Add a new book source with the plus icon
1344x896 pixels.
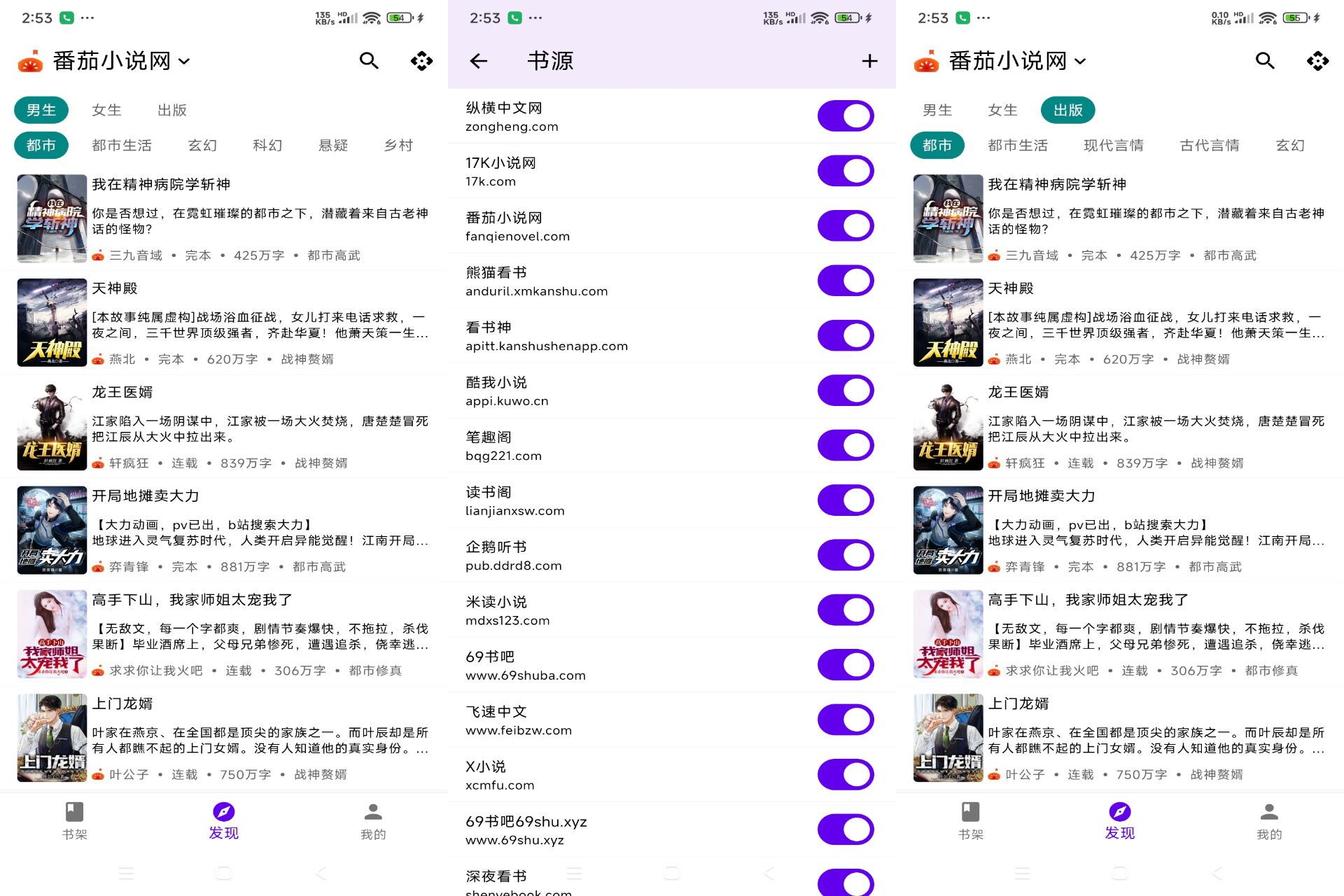tap(869, 61)
